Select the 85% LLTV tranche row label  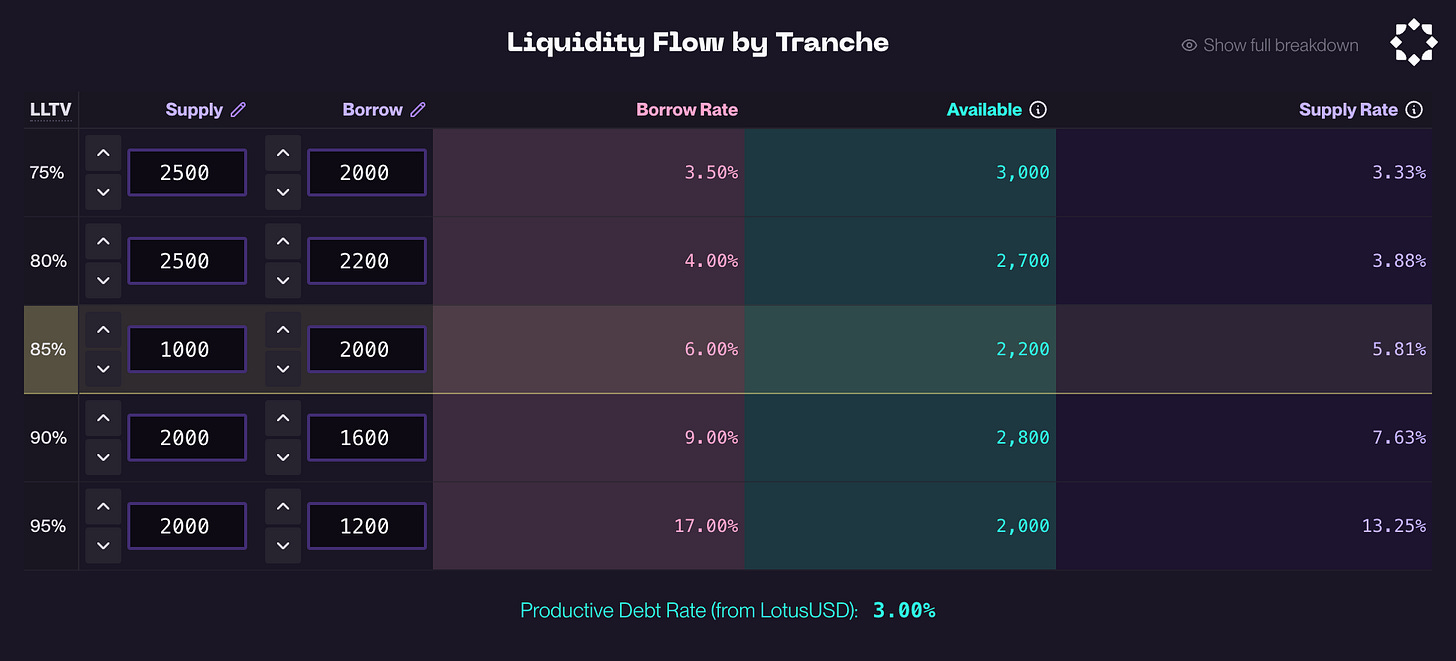48,349
